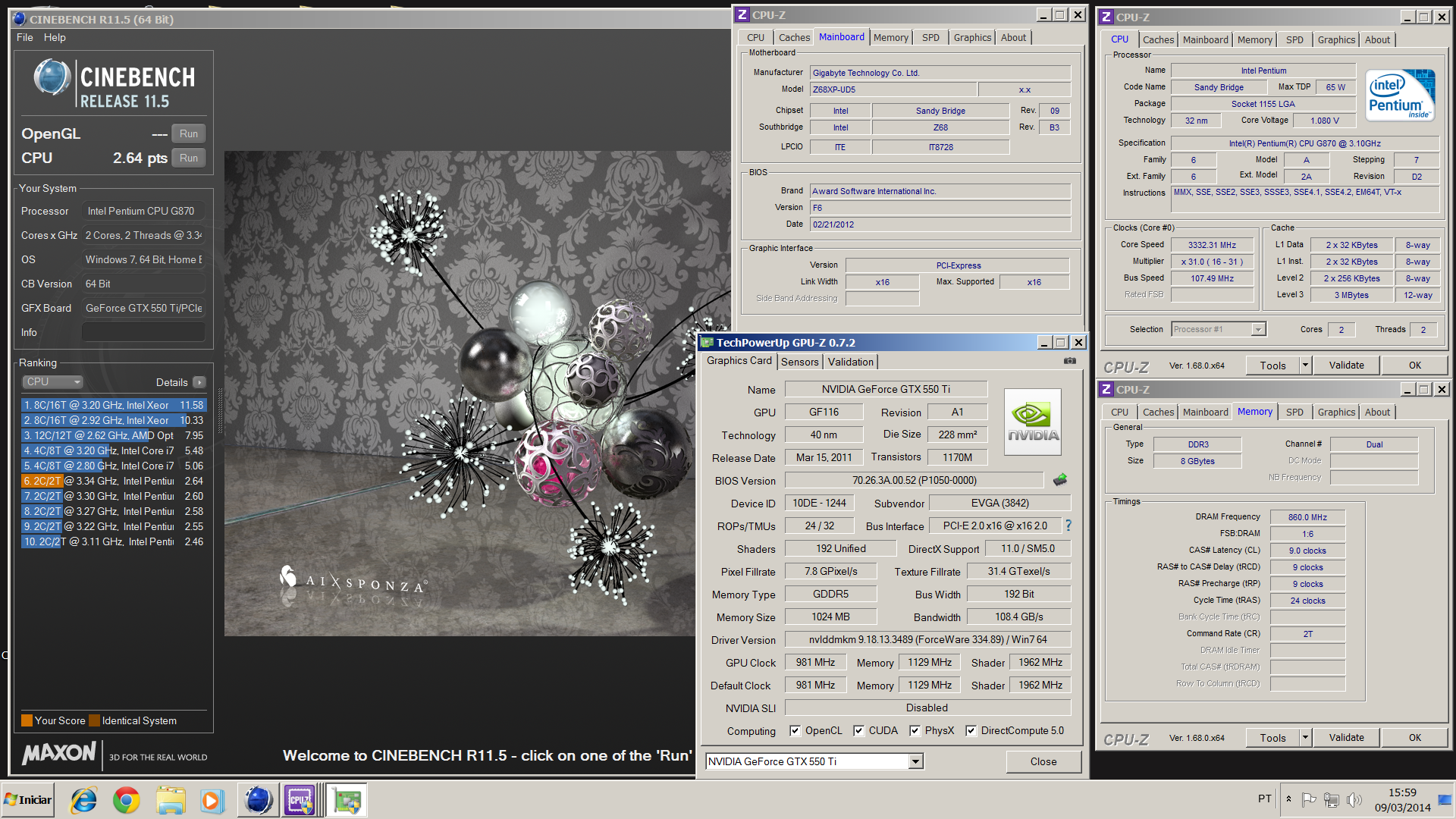Switch to GPU-Z via its taskbar icon
Image resolution: width=1456 pixels, height=819 pixels.
tap(347, 800)
